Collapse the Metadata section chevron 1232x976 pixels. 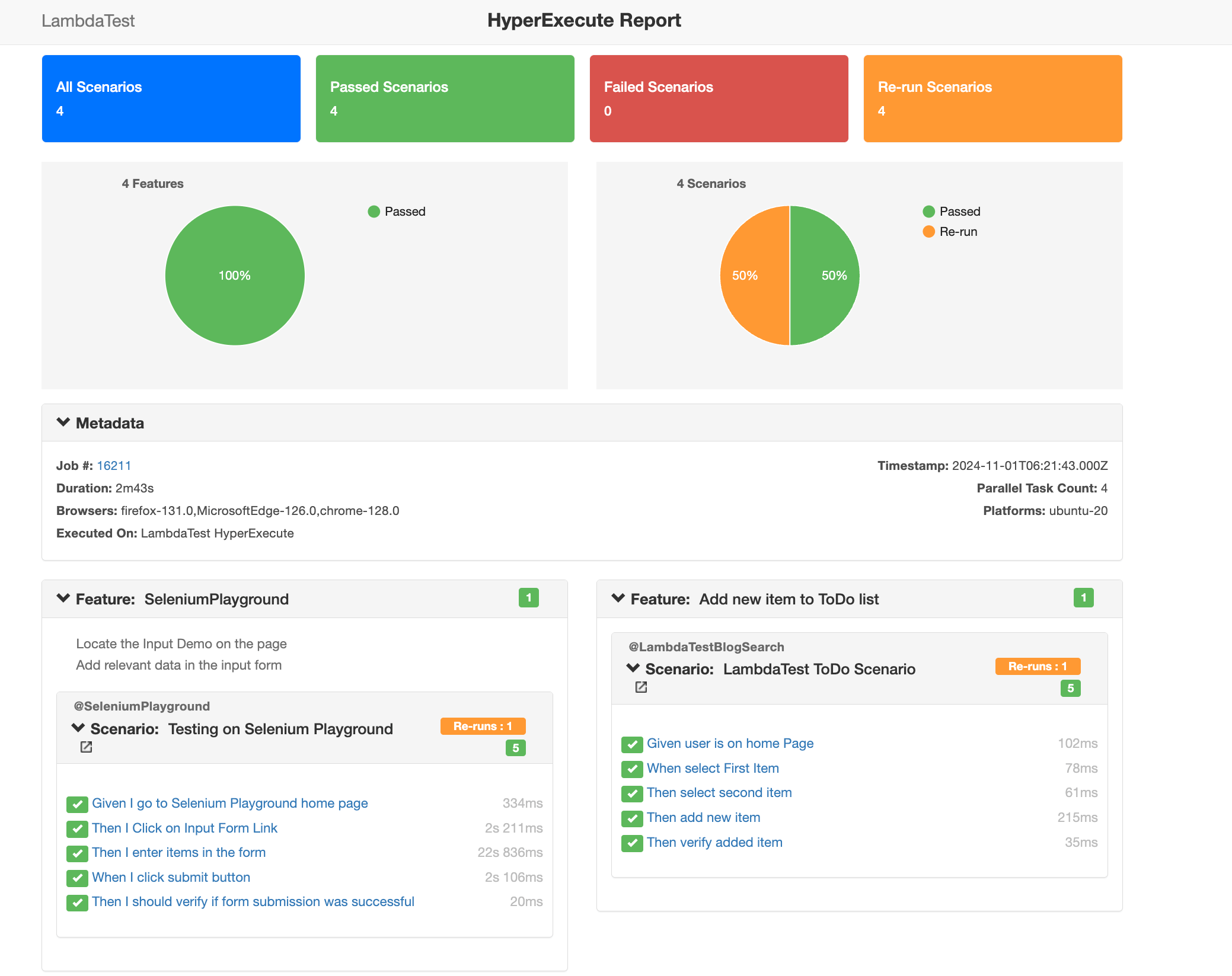[x=63, y=423]
